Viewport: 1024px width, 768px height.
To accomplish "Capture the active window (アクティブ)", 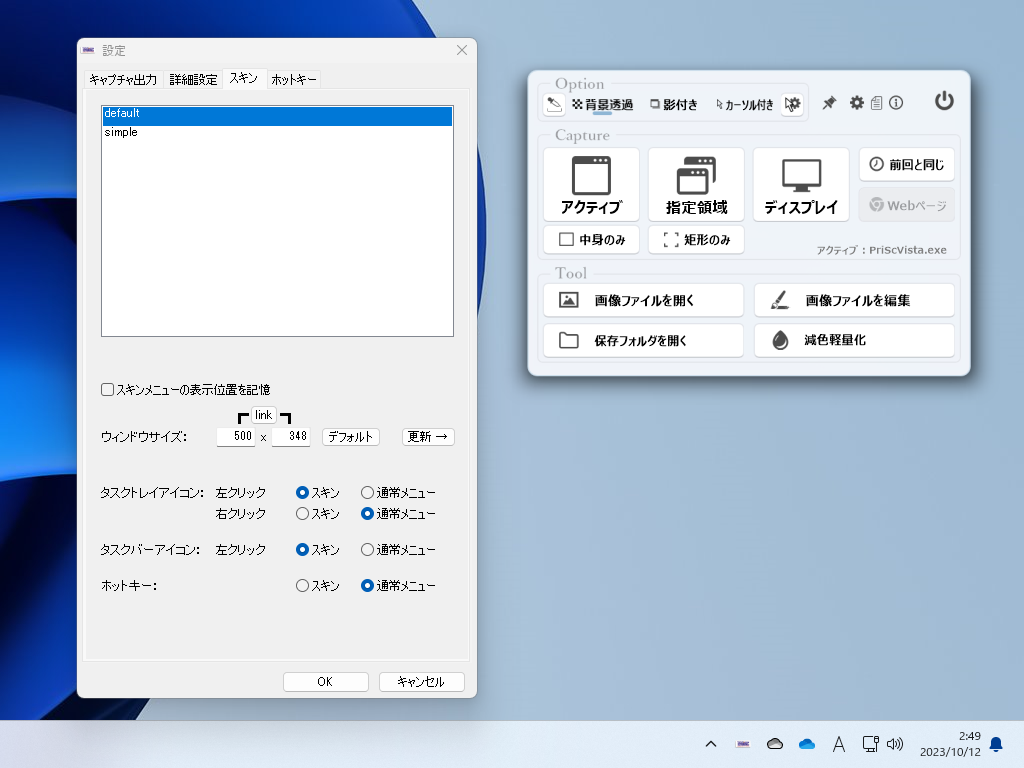I will pyautogui.click(x=590, y=184).
